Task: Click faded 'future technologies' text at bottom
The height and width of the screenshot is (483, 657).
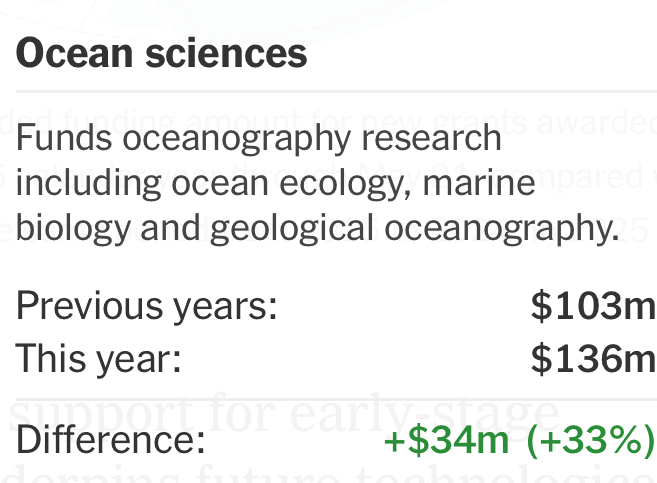Action: 424,473
